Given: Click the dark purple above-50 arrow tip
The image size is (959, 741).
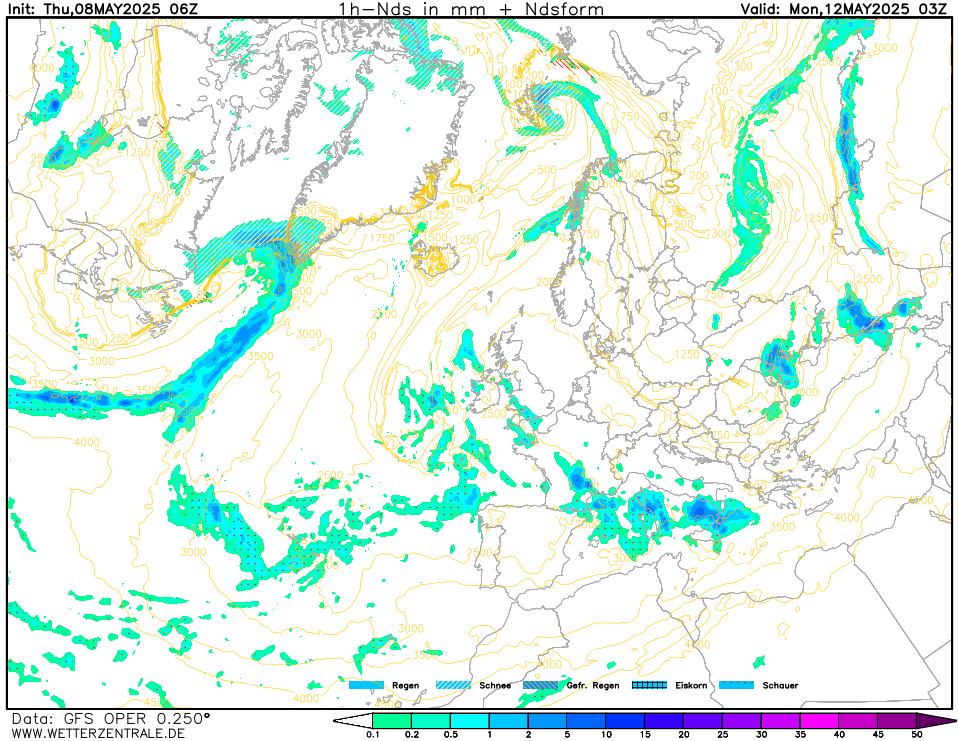Looking at the screenshot, I should 935,721.
